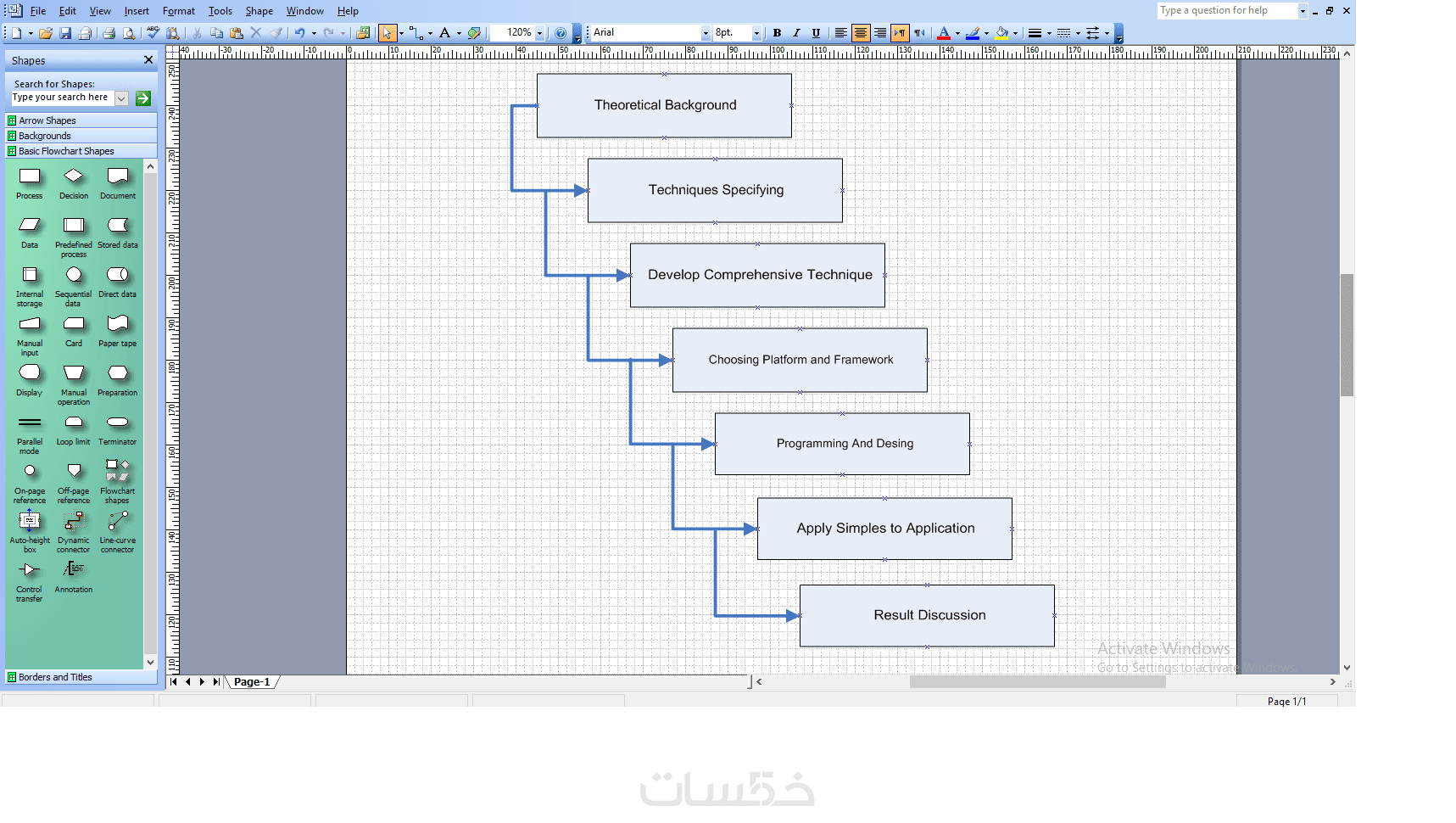Select the Sequential data shape
Viewport: 1456px width, 823px height.
tap(74, 275)
